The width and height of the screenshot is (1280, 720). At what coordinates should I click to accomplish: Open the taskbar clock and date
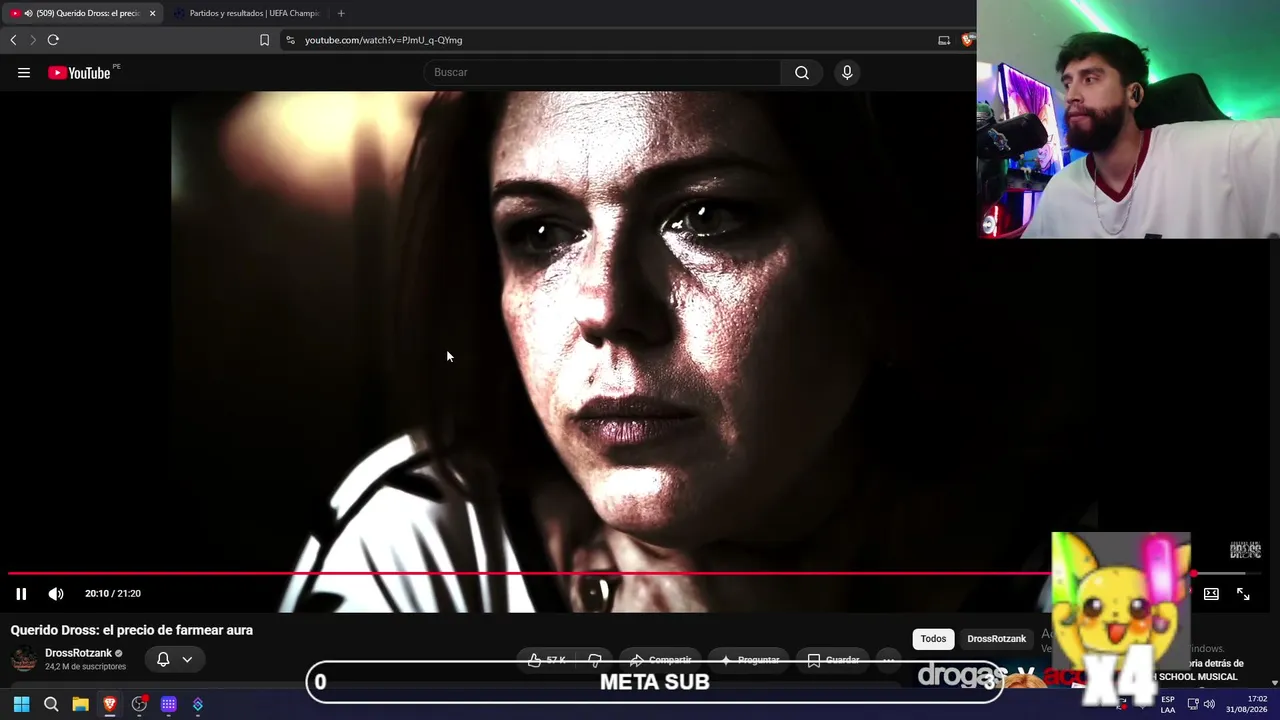point(1247,704)
